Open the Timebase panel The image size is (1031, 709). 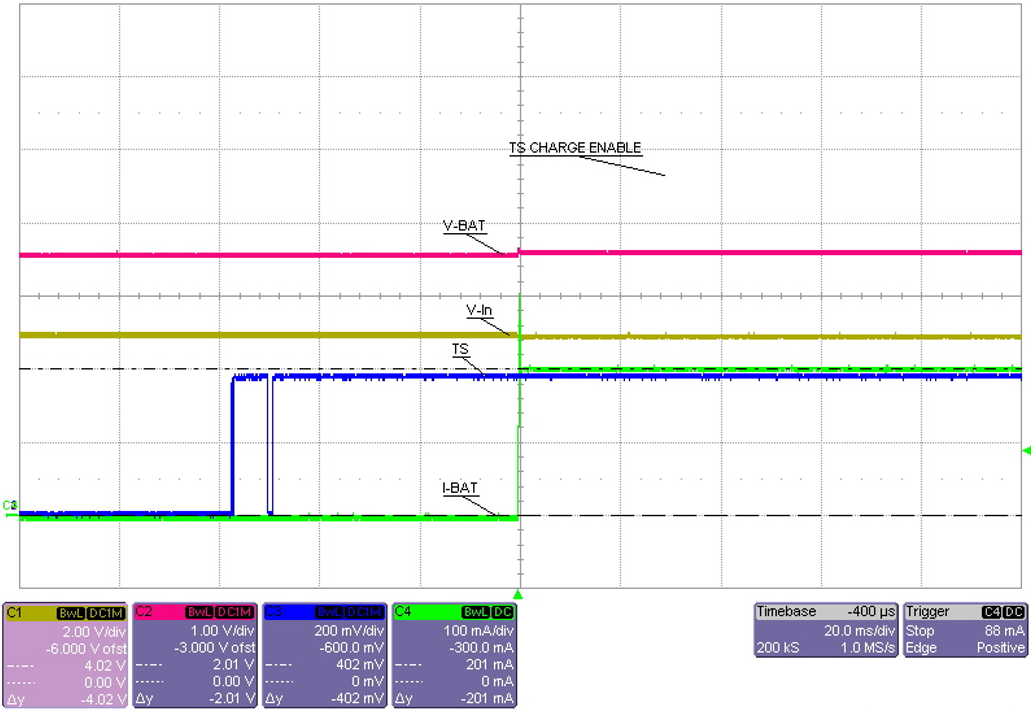[785, 611]
